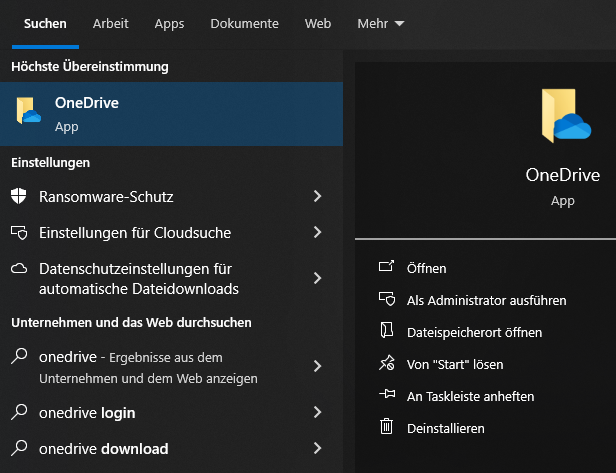Image resolution: width=616 pixels, height=473 pixels.
Task: Click the Ransomware-Schutz shield icon
Action: (x=18, y=196)
